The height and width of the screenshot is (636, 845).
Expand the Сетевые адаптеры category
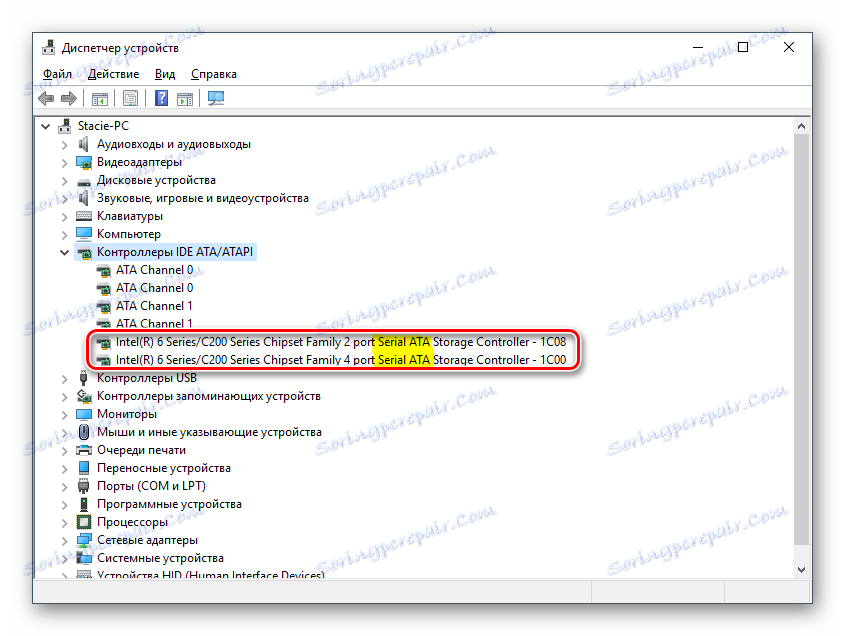tap(65, 541)
